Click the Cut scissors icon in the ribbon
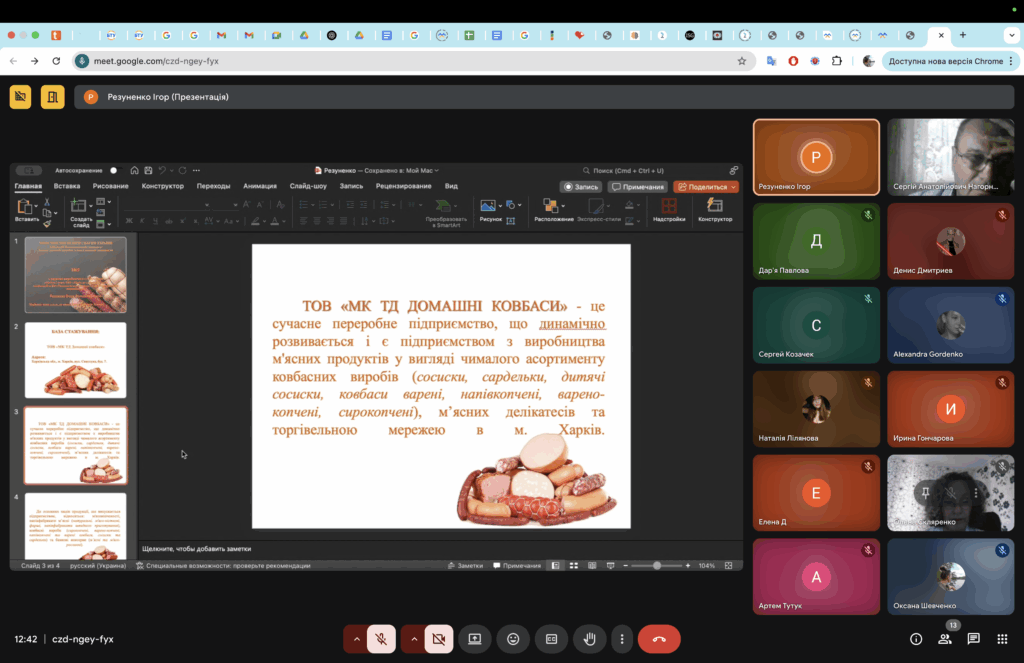The height and width of the screenshot is (663, 1024). [47, 202]
